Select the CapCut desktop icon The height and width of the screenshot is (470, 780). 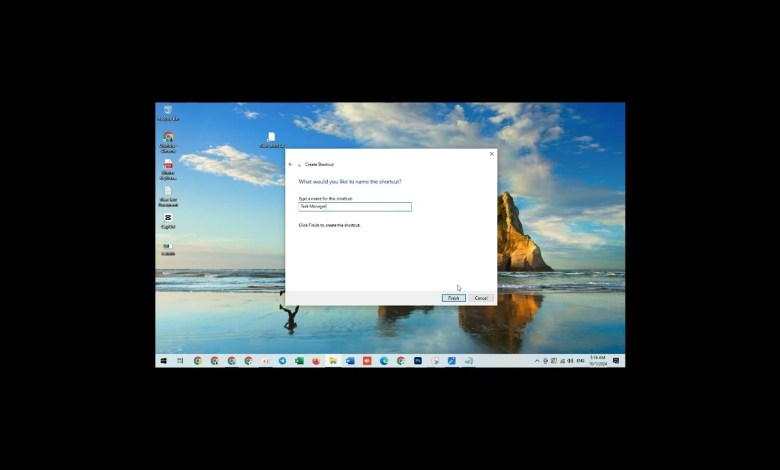[168, 221]
